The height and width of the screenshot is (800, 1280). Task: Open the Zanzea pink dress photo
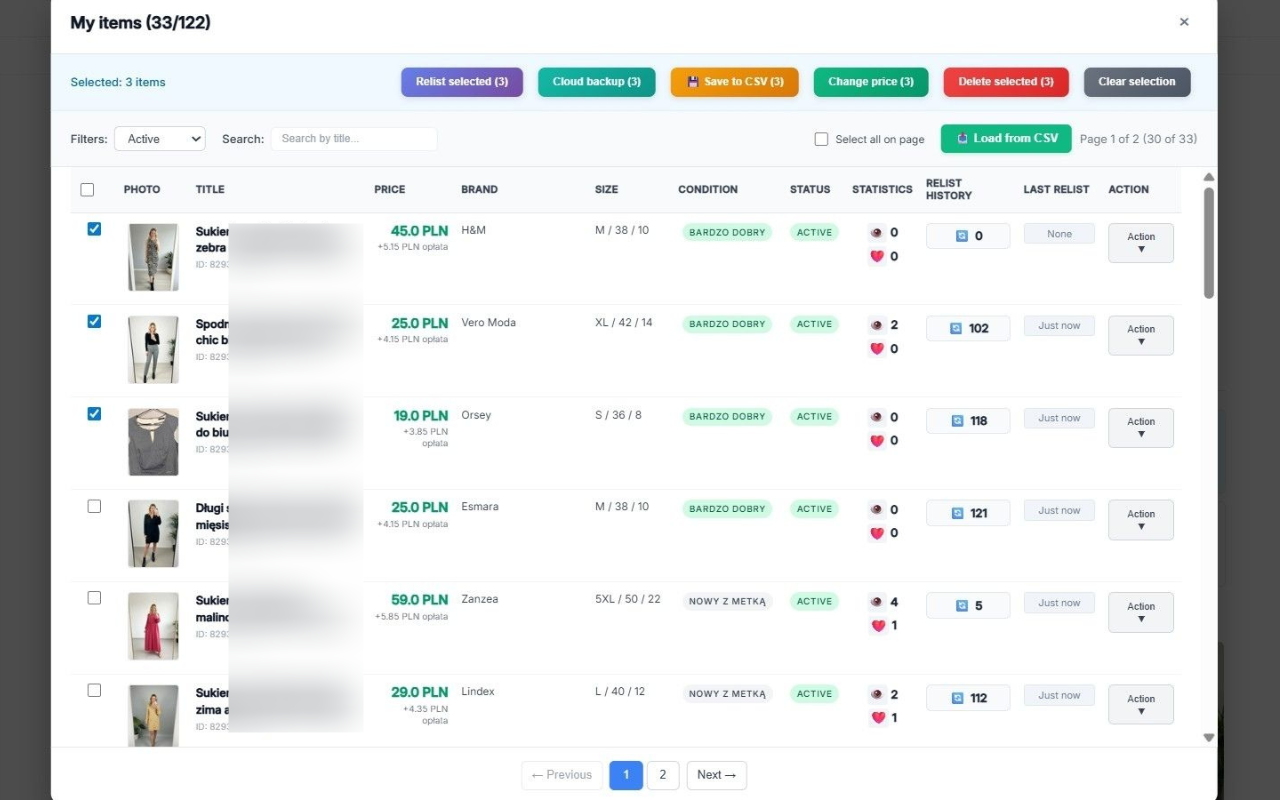153,626
